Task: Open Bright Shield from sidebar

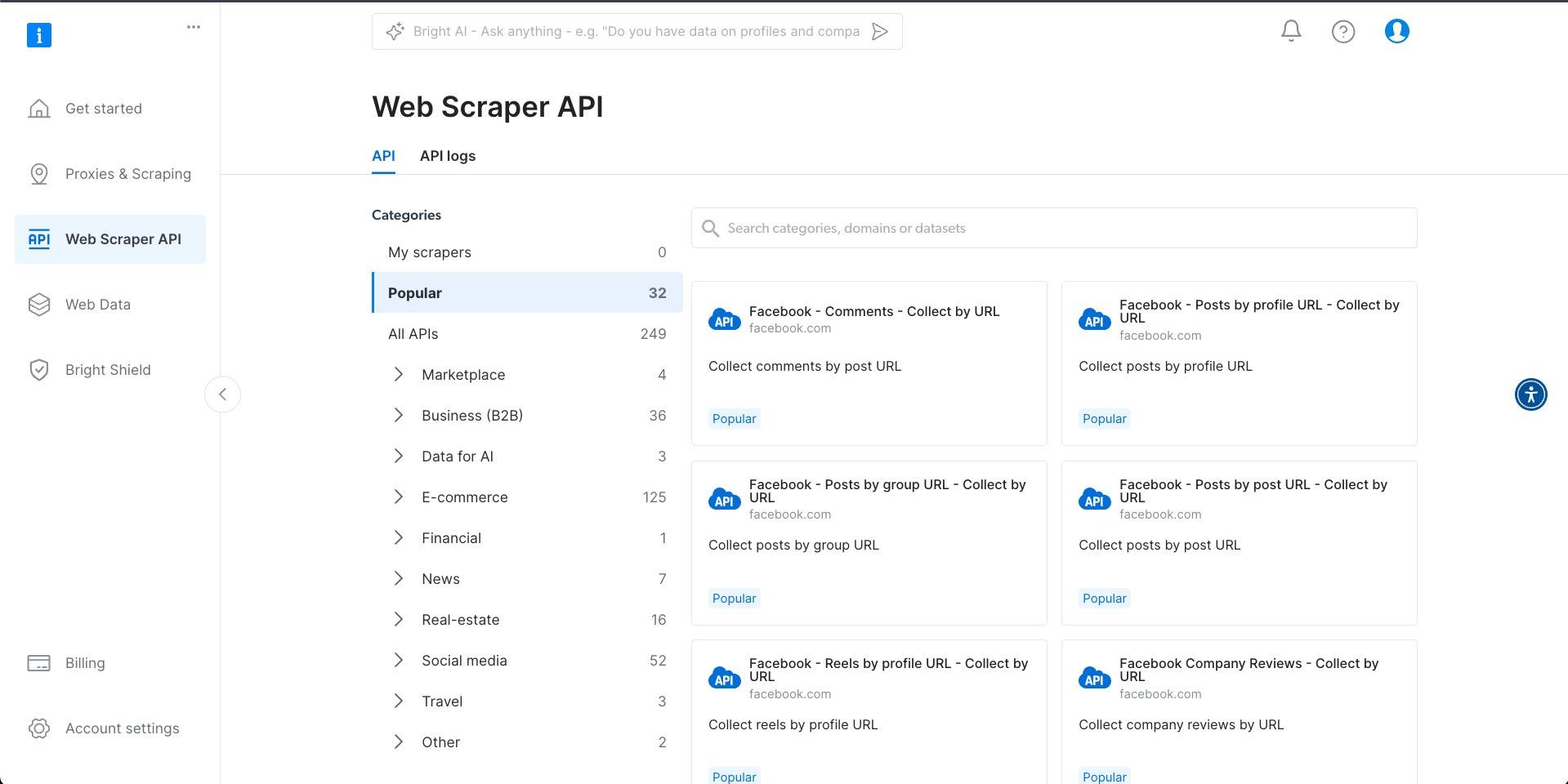Action: 108,370
